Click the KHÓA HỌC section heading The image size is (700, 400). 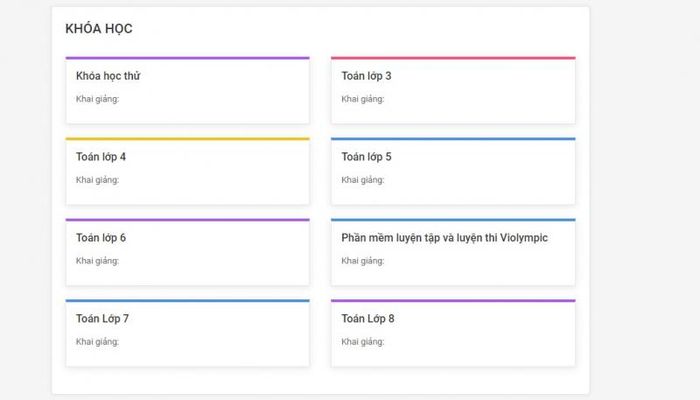click(x=99, y=29)
